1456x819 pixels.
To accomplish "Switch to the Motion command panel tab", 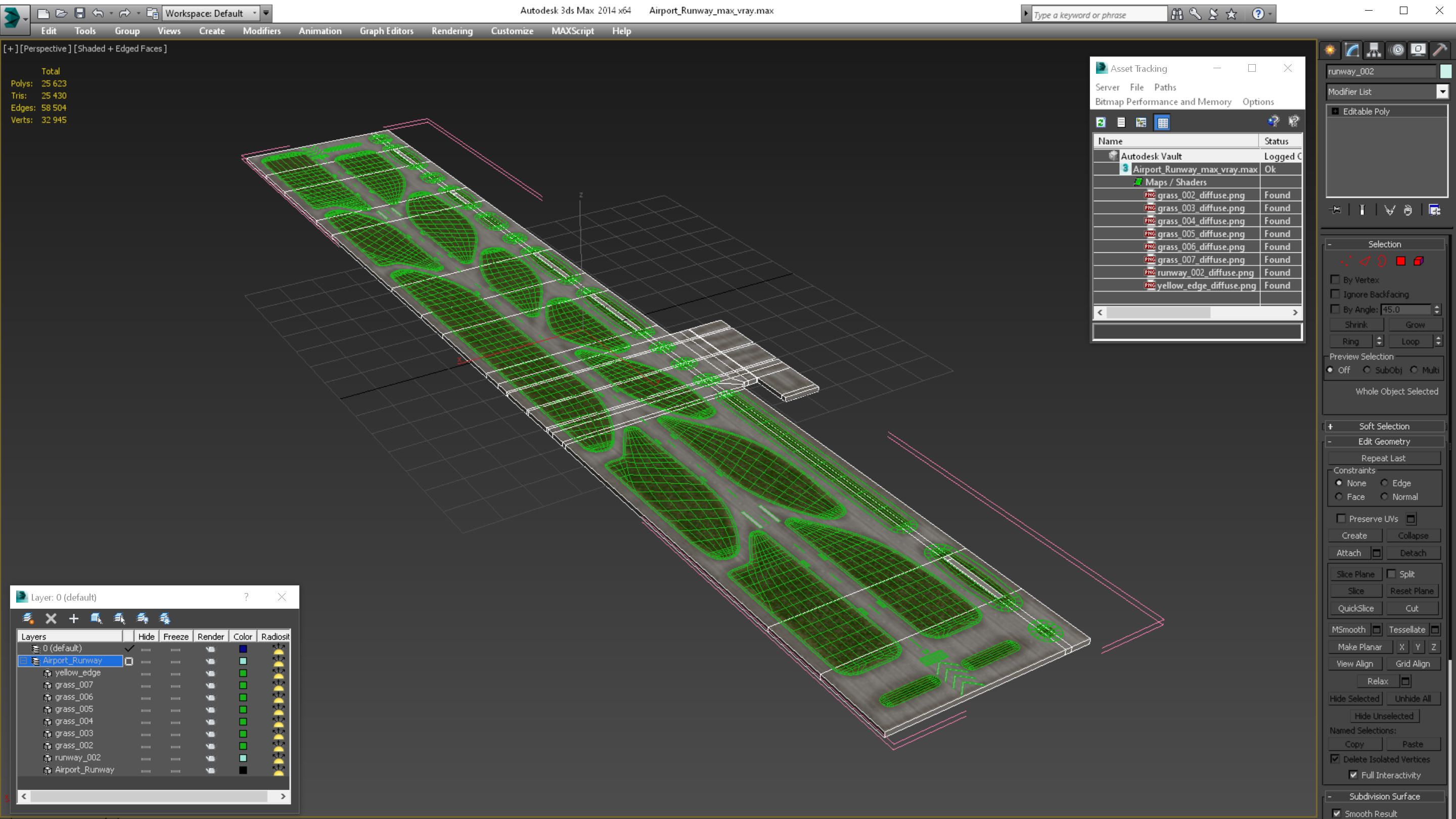I will pos(1397,51).
